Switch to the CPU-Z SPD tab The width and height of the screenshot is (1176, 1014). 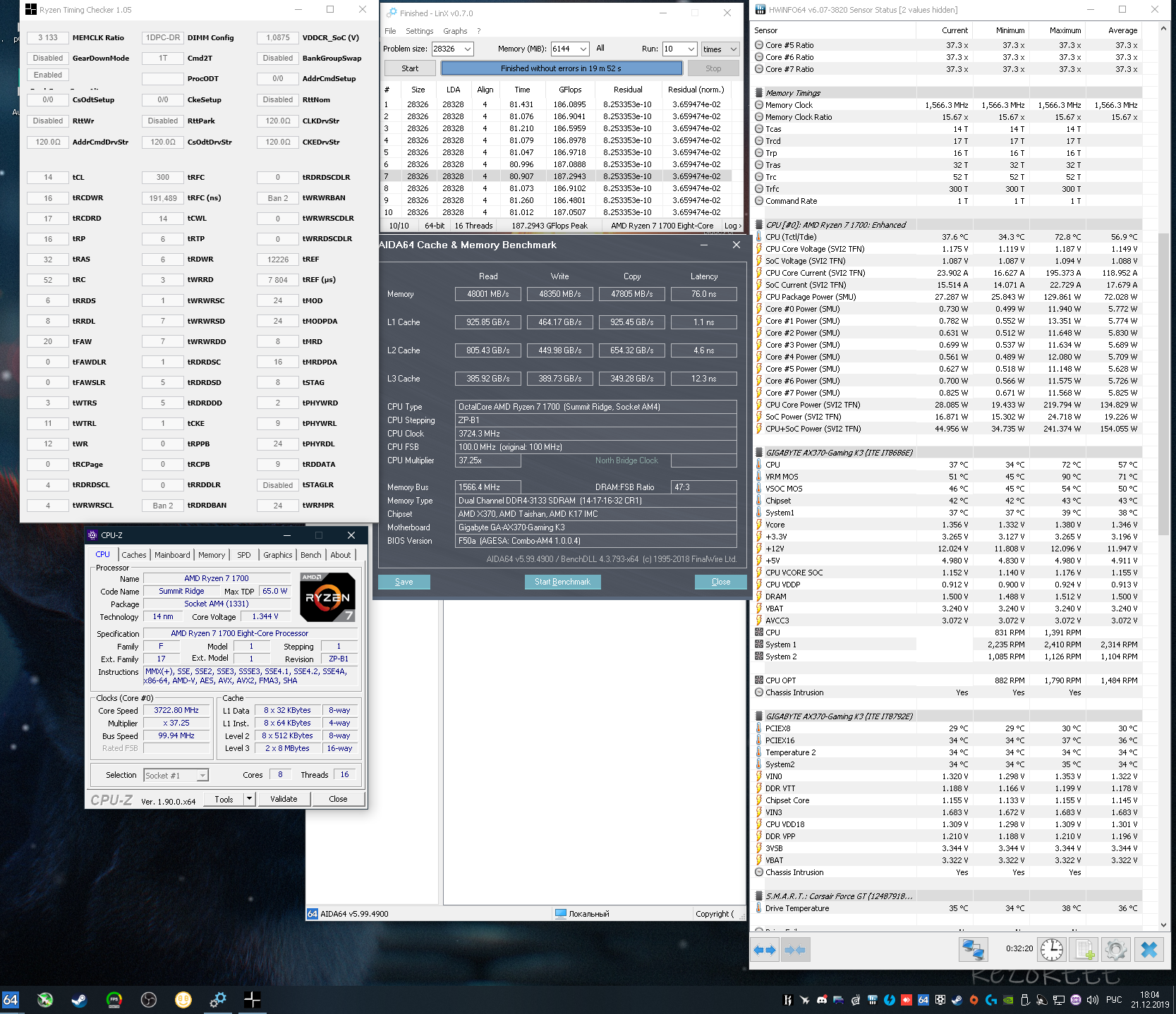(243, 555)
